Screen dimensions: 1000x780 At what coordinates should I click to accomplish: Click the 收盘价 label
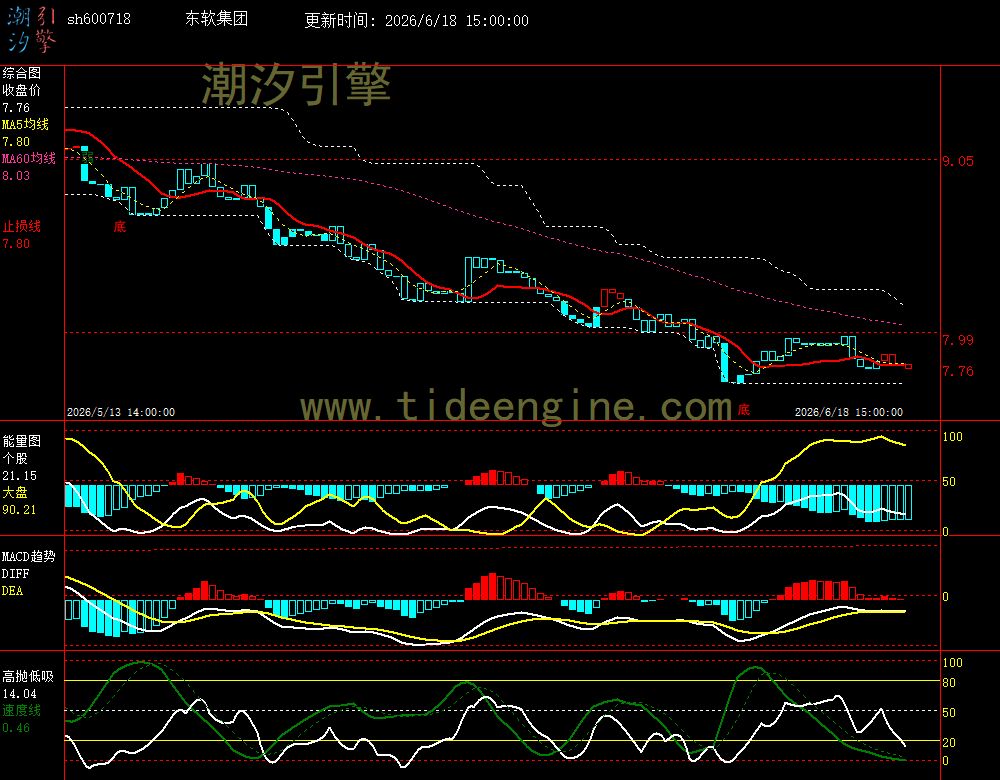click(x=21, y=90)
